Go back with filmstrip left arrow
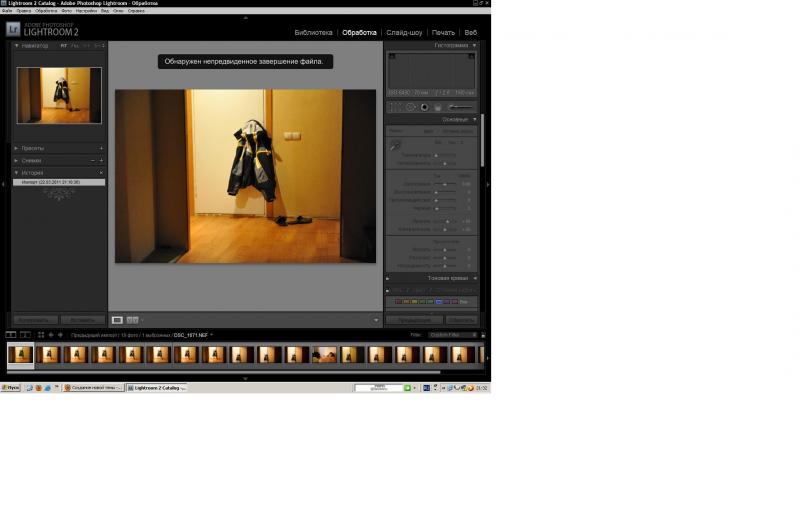This screenshot has width=800, height=532. point(51,335)
